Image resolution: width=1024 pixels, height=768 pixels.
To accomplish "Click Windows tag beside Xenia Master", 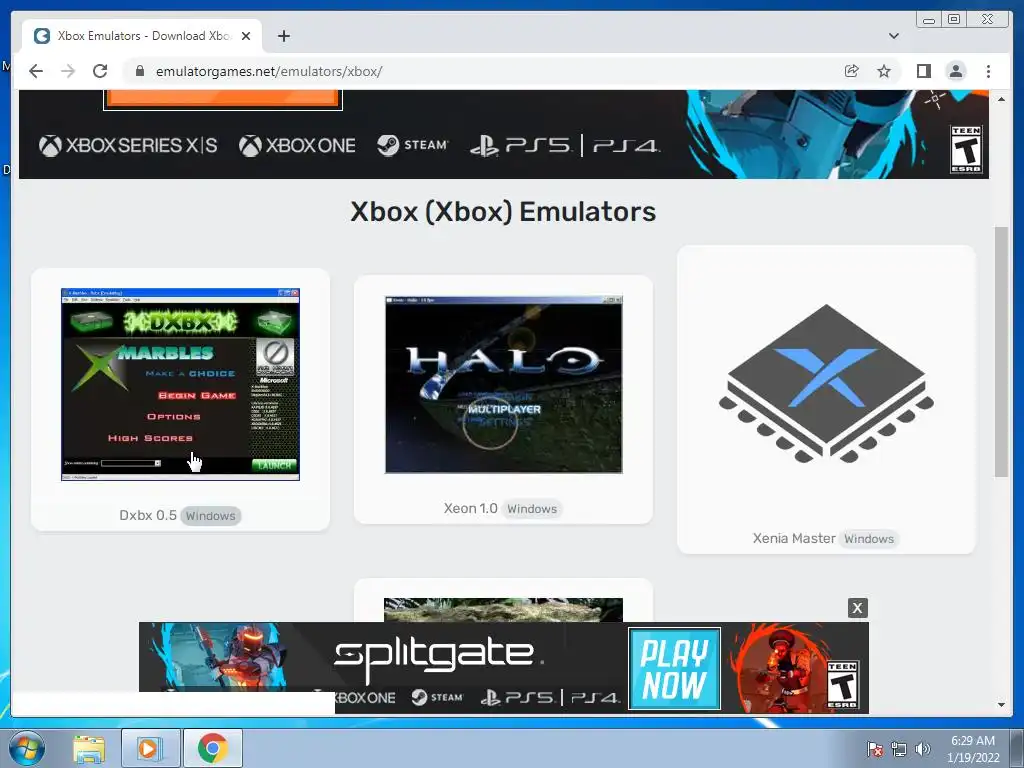I will click(x=869, y=539).
